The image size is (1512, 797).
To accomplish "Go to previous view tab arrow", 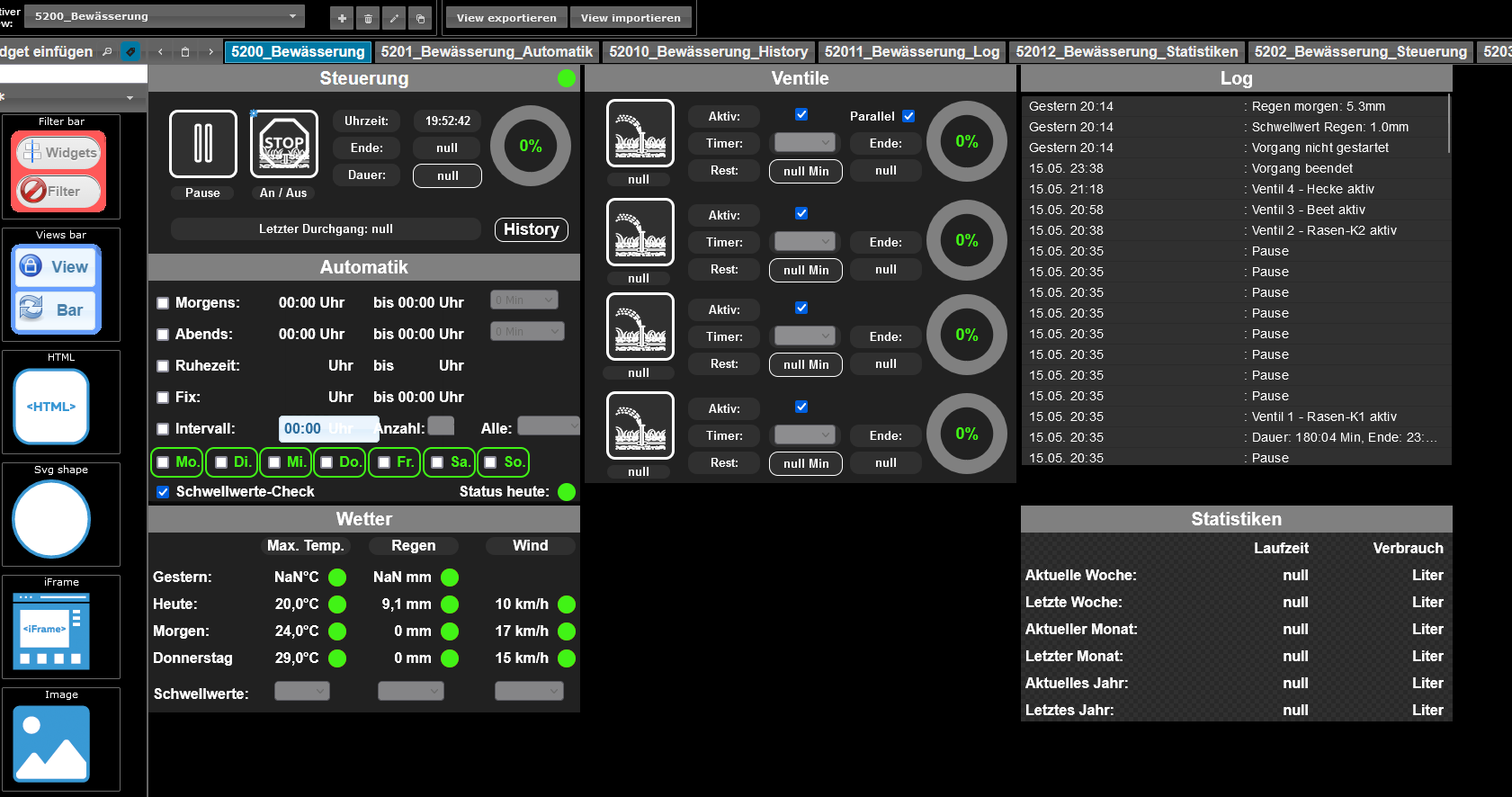I will [x=160, y=52].
